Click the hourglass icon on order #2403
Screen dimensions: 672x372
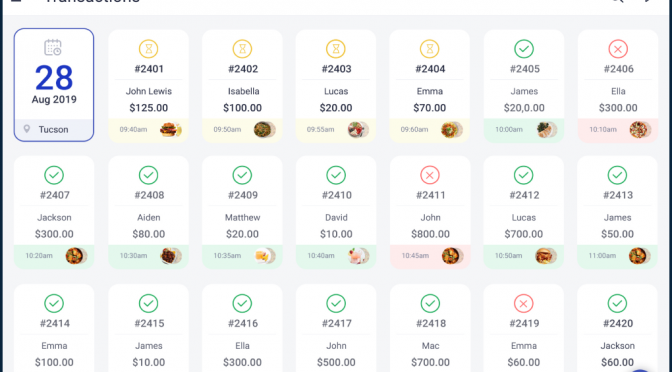click(x=336, y=49)
